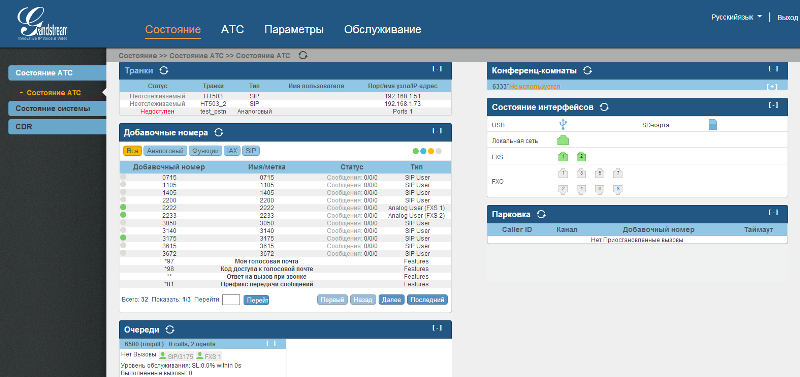The image size is (800, 377).
Task: Click status dot of extension 0715
Action: (x=123, y=177)
